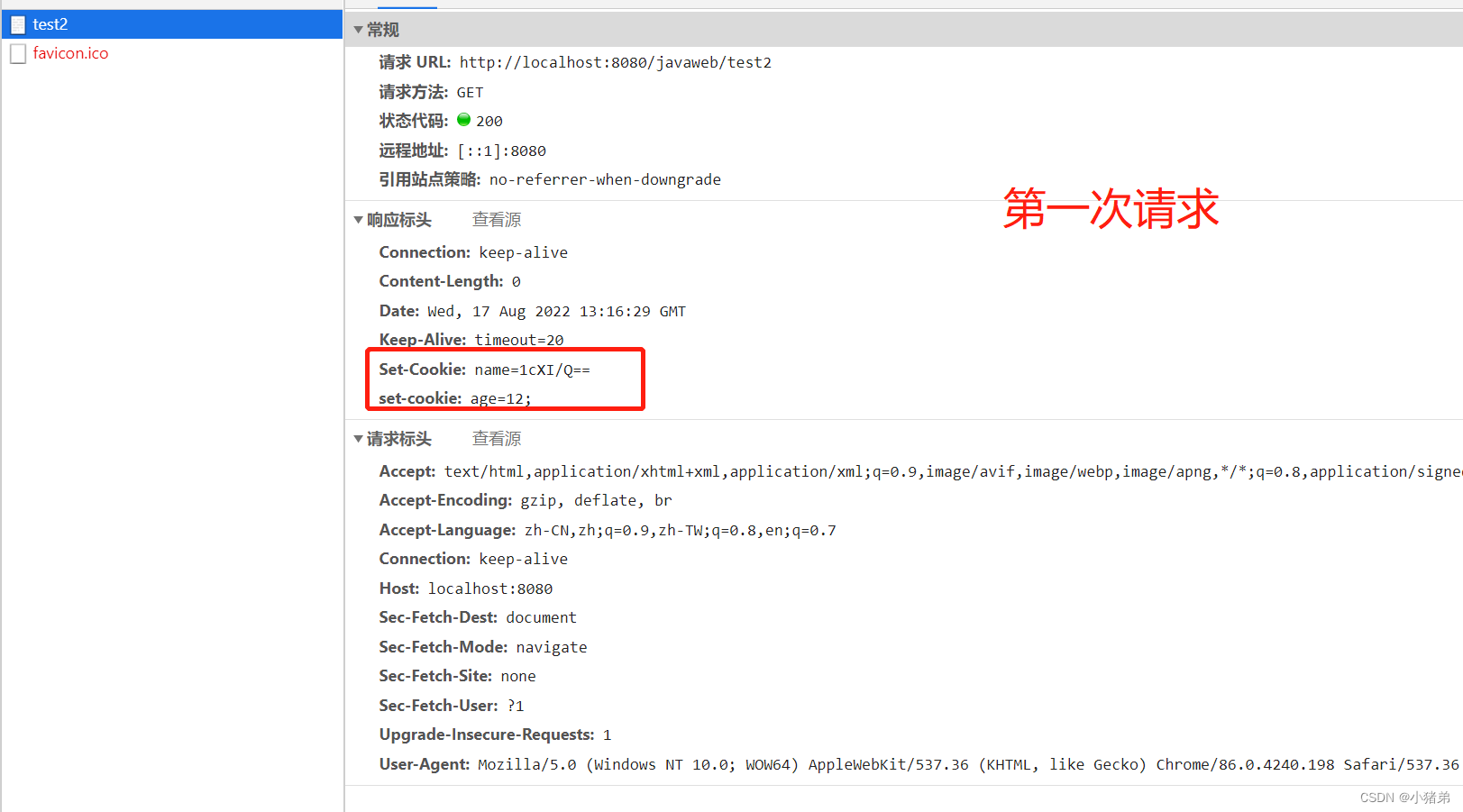Click the Set-Cookie name=1cXI/Q== value
This screenshot has width=1463, height=812.
(x=533, y=370)
